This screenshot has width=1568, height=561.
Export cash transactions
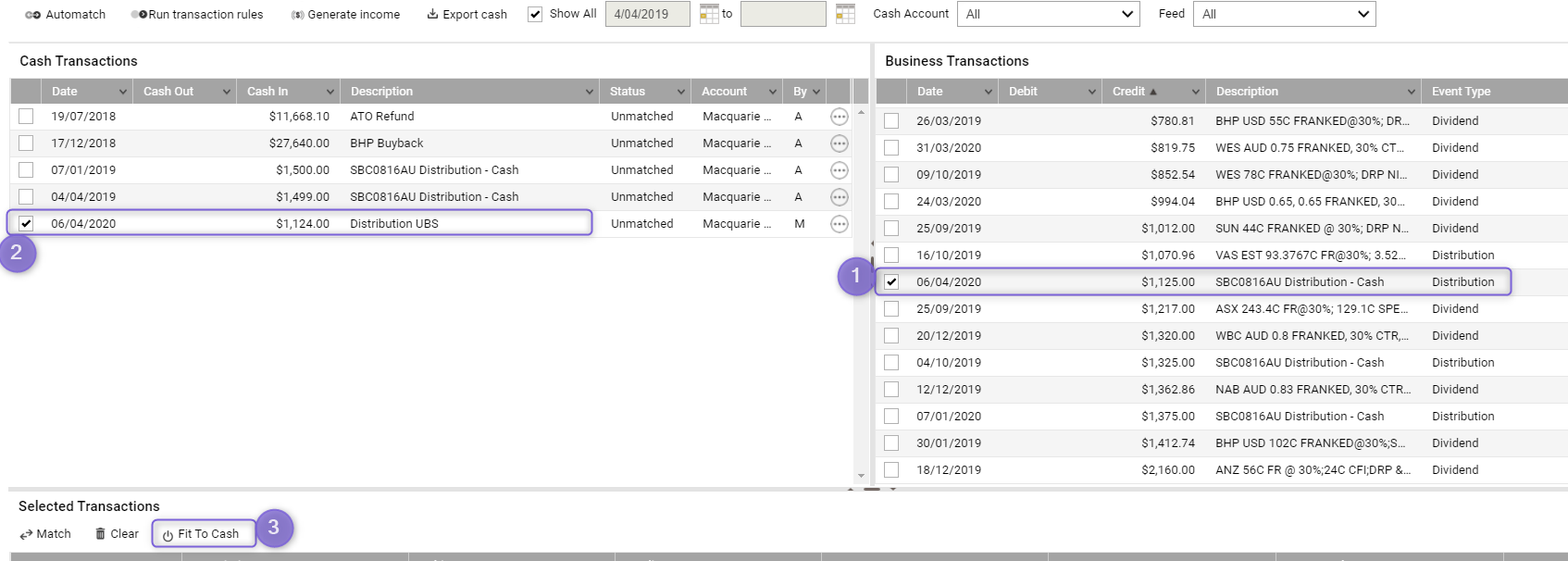pos(467,15)
